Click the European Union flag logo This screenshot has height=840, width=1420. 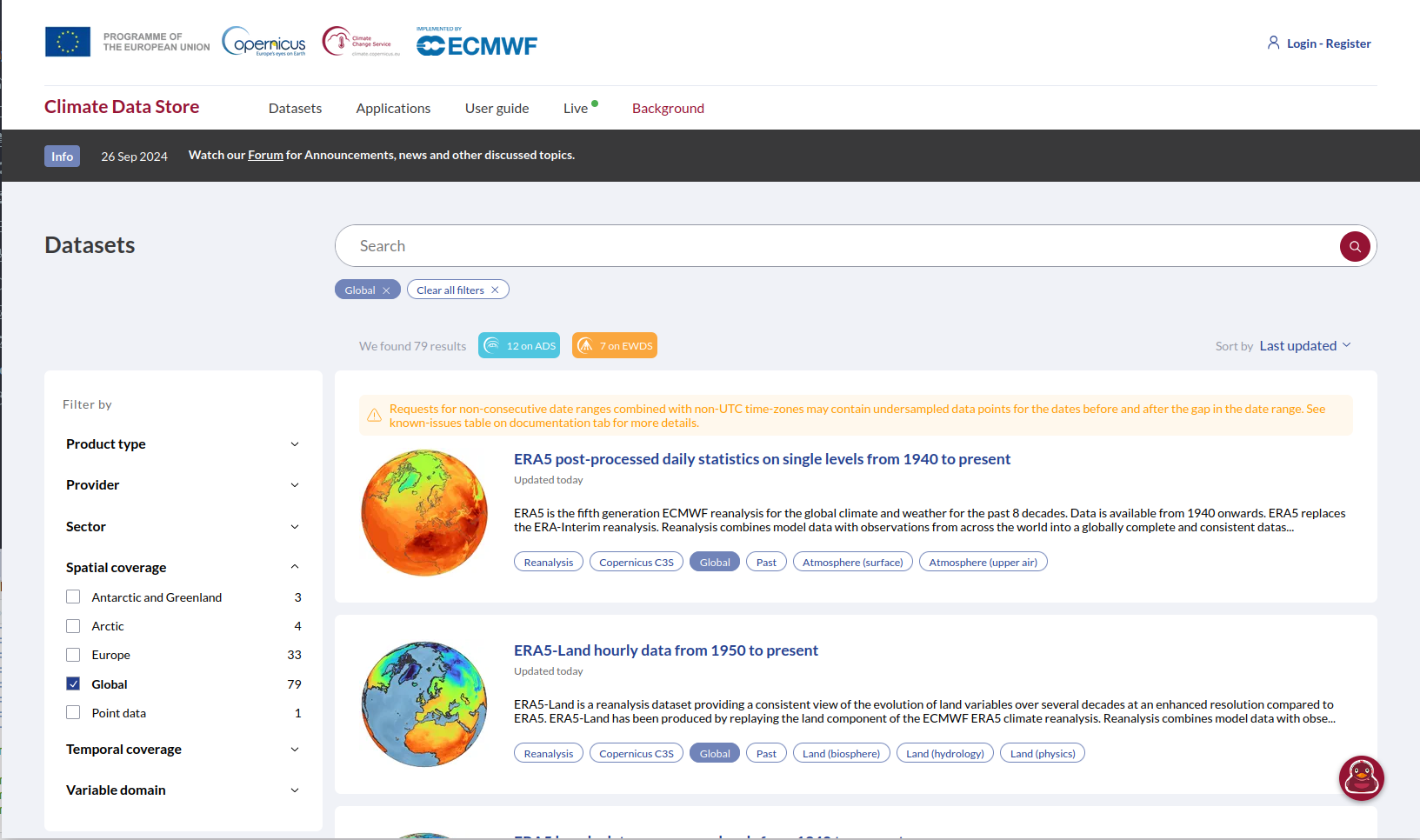coord(68,42)
